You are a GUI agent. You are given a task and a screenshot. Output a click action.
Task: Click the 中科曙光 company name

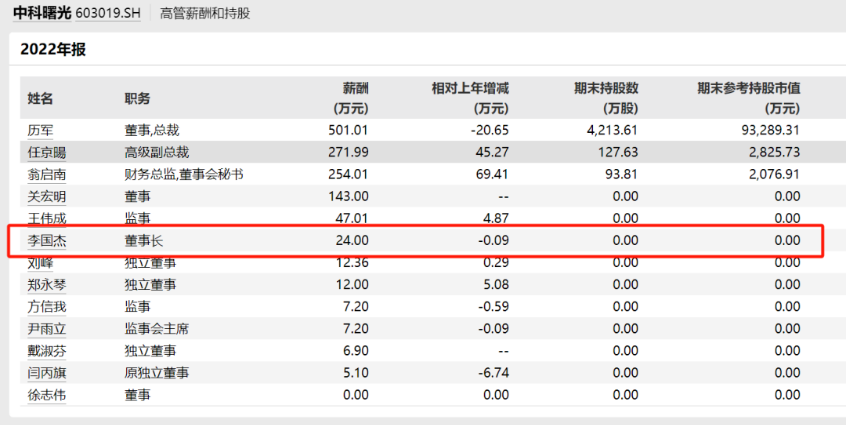(x=43, y=13)
